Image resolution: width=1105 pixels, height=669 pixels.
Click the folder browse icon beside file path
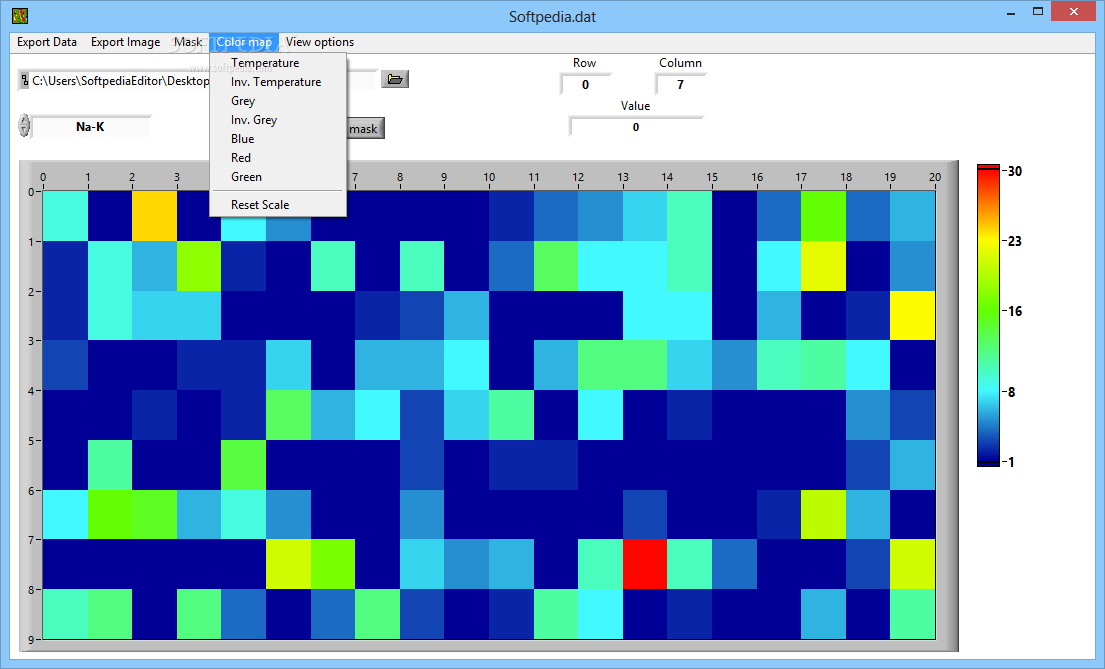(x=395, y=79)
